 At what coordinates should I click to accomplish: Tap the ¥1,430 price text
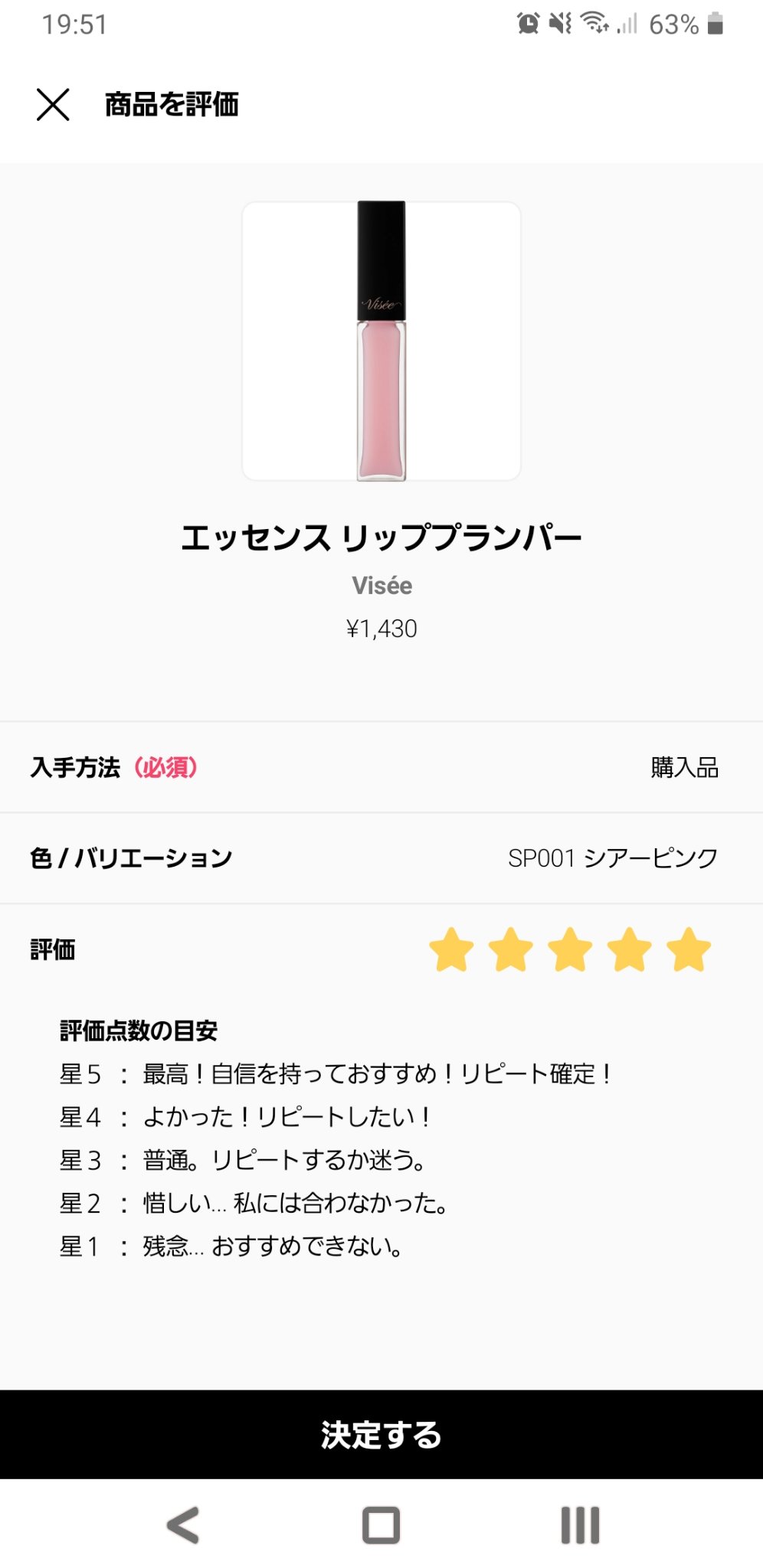[381, 629]
